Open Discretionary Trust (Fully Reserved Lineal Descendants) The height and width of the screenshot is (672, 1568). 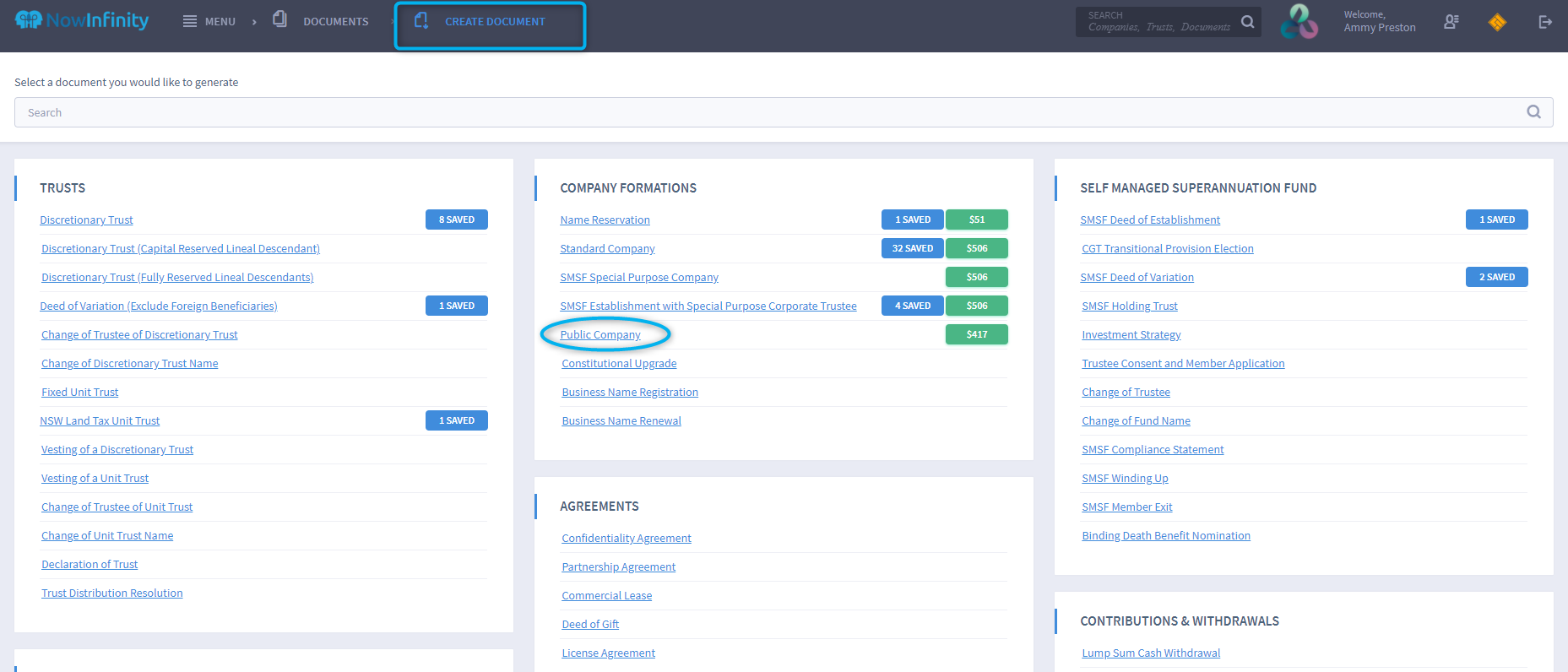tap(177, 277)
